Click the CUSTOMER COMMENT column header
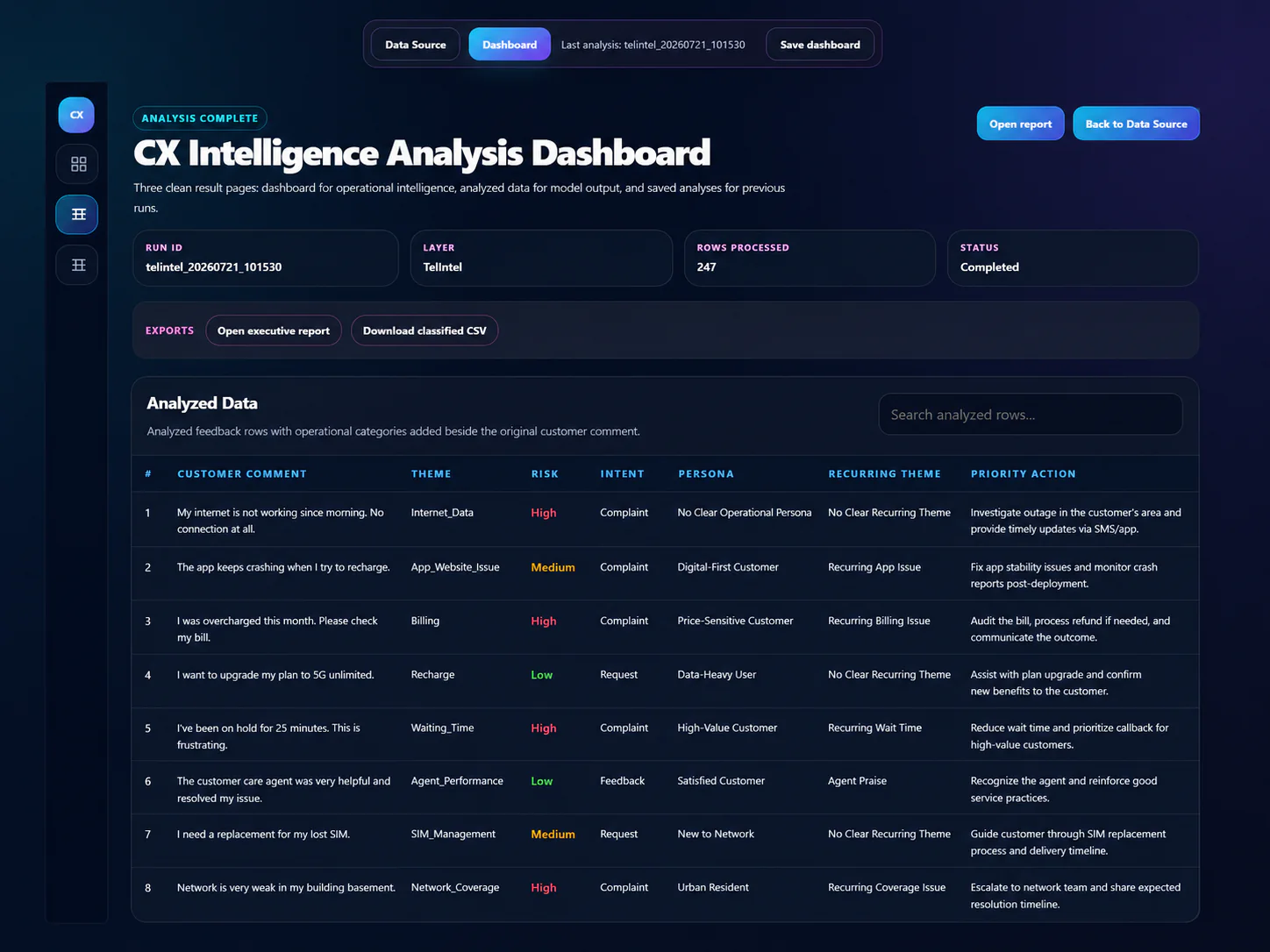The image size is (1270, 952). 242,473
